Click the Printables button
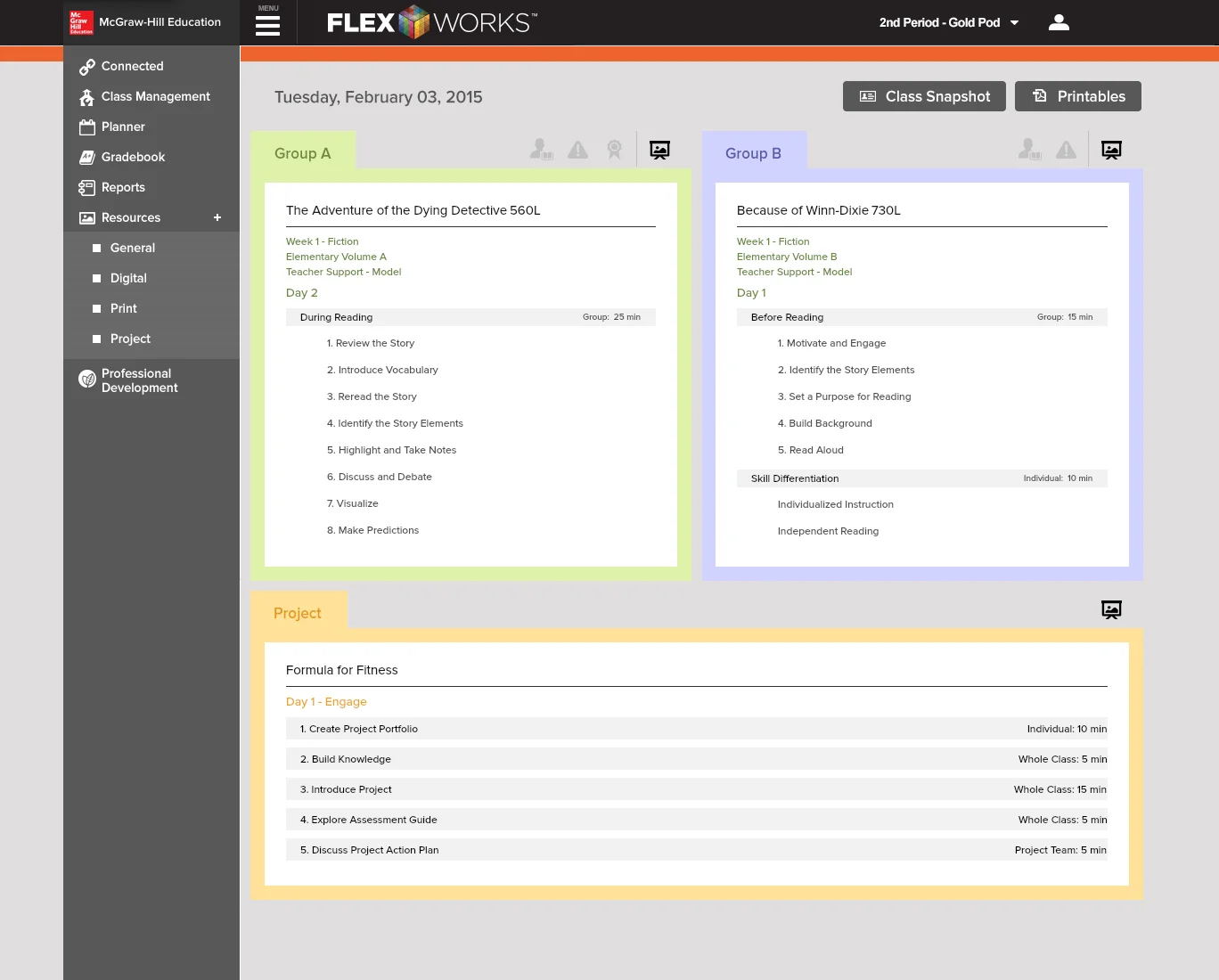Viewport: 1219px width, 980px height. point(1078,96)
